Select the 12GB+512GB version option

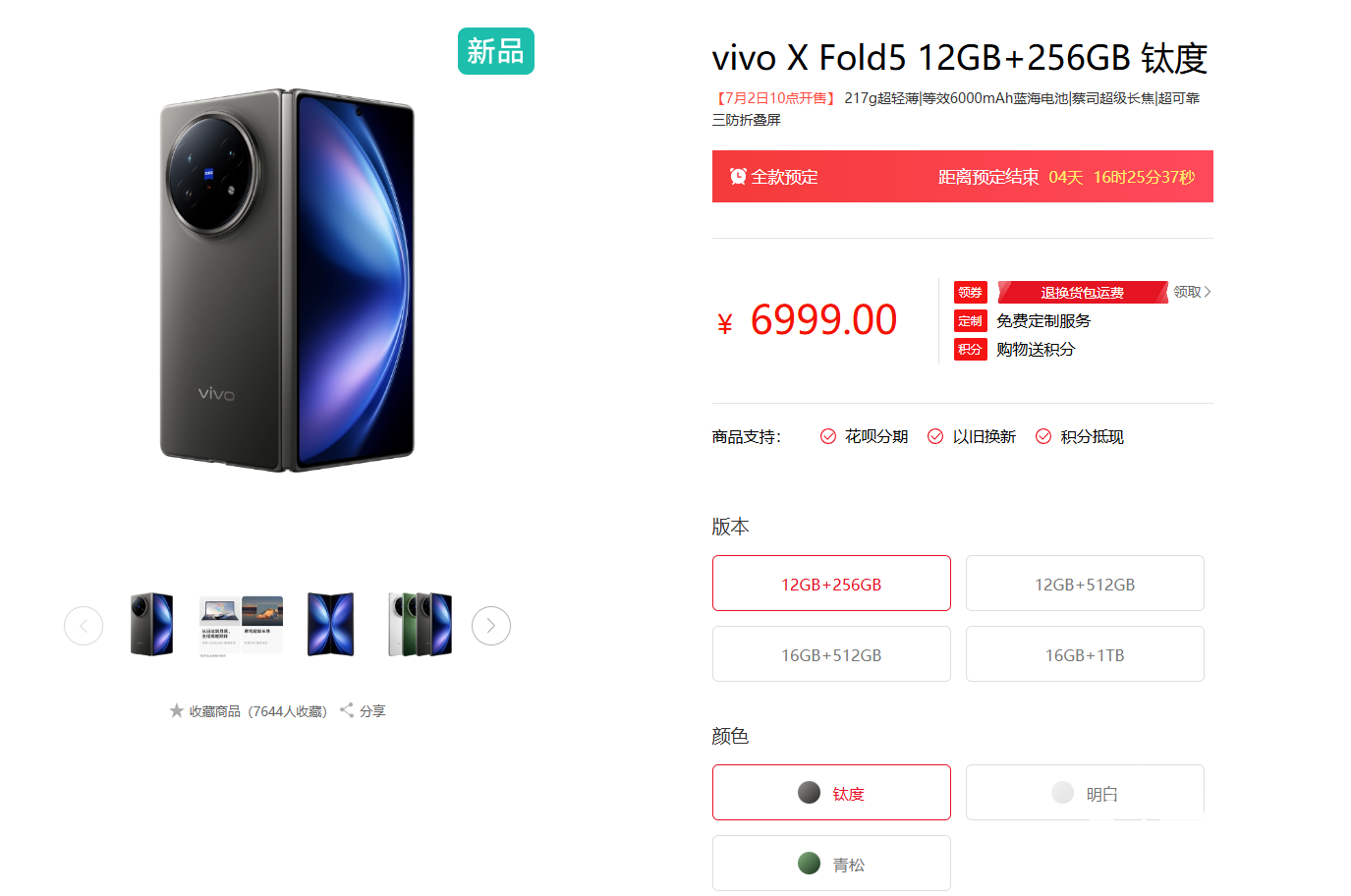[x=1085, y=584]
